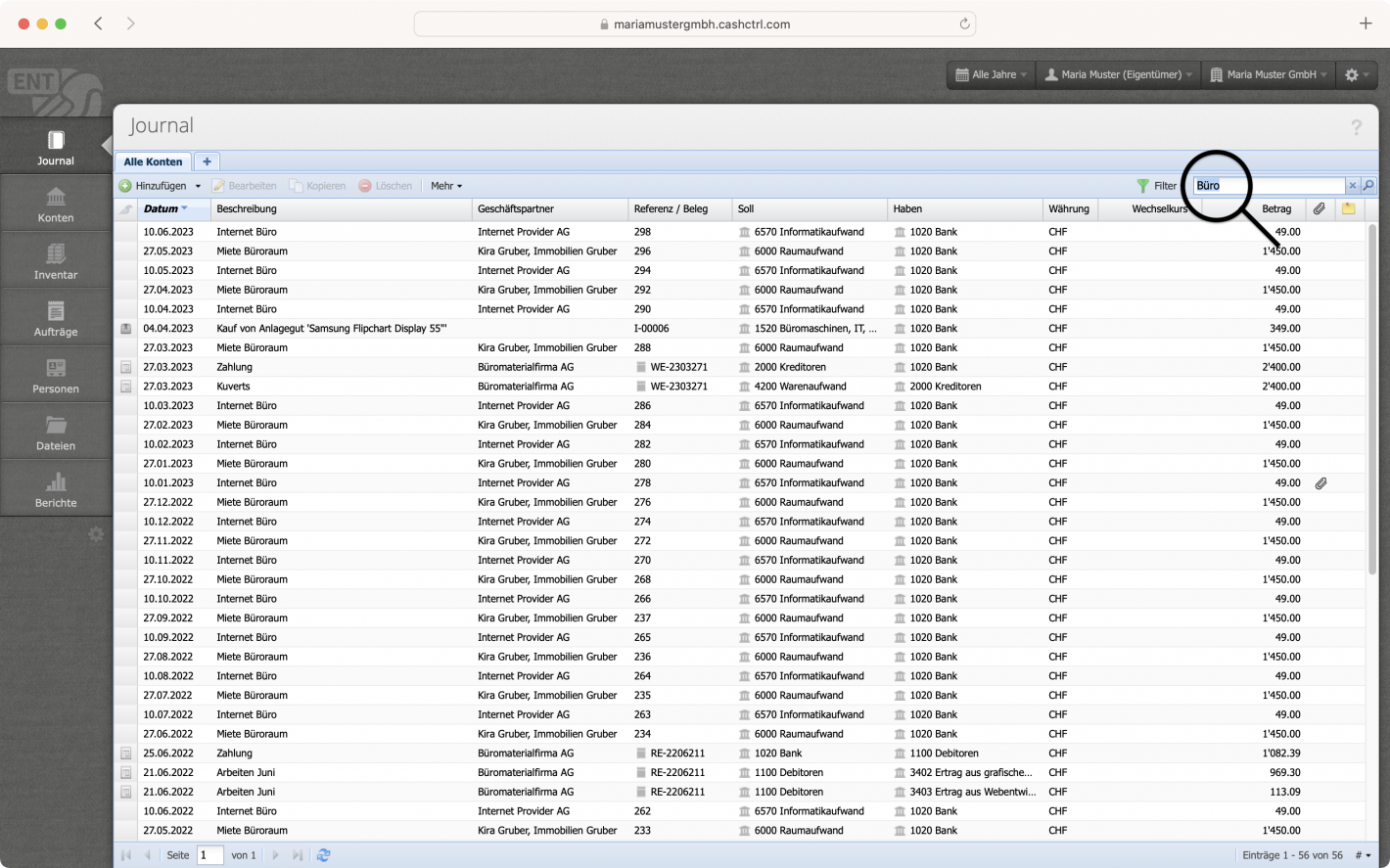1390x868 pixels.
Task: Open the Personen module
Action: coord(55,373)
